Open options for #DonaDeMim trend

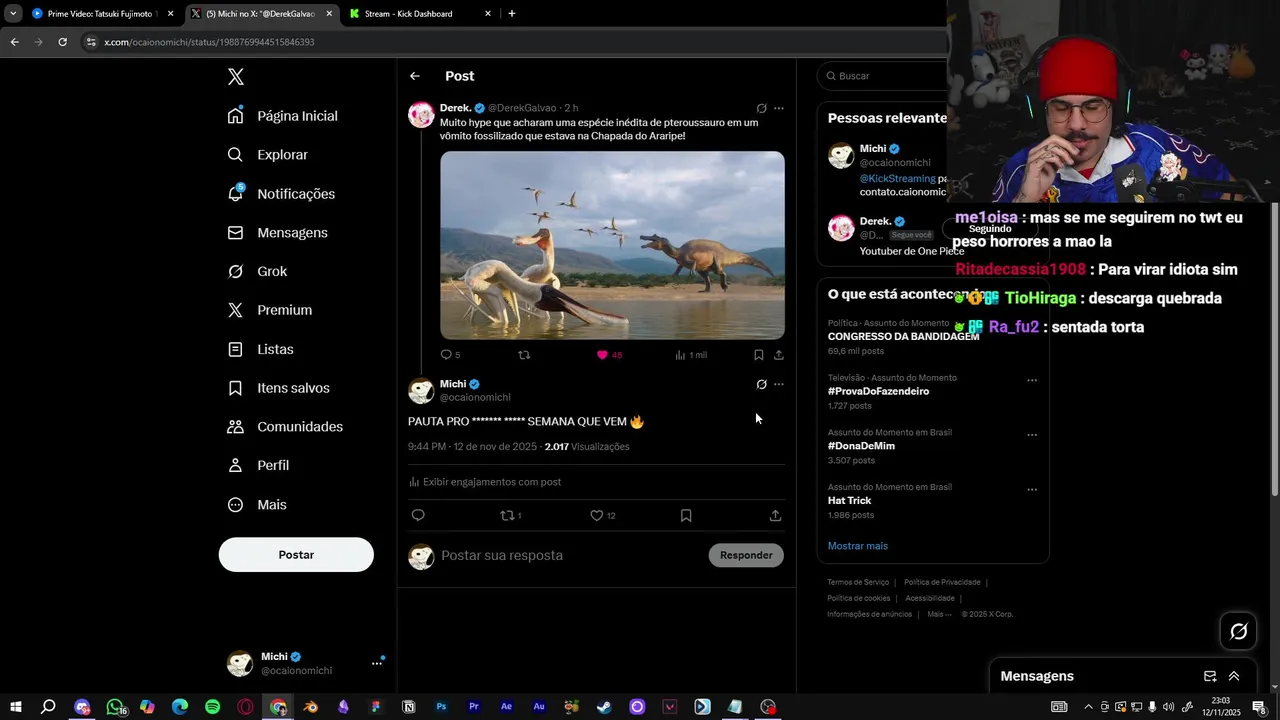1032,435
